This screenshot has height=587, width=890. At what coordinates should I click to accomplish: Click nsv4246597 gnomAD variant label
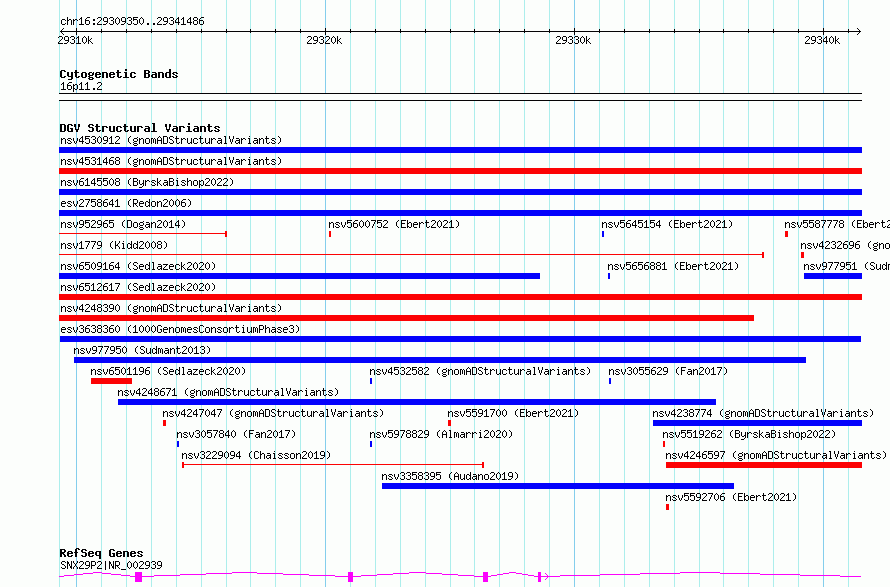pos(776,455)
